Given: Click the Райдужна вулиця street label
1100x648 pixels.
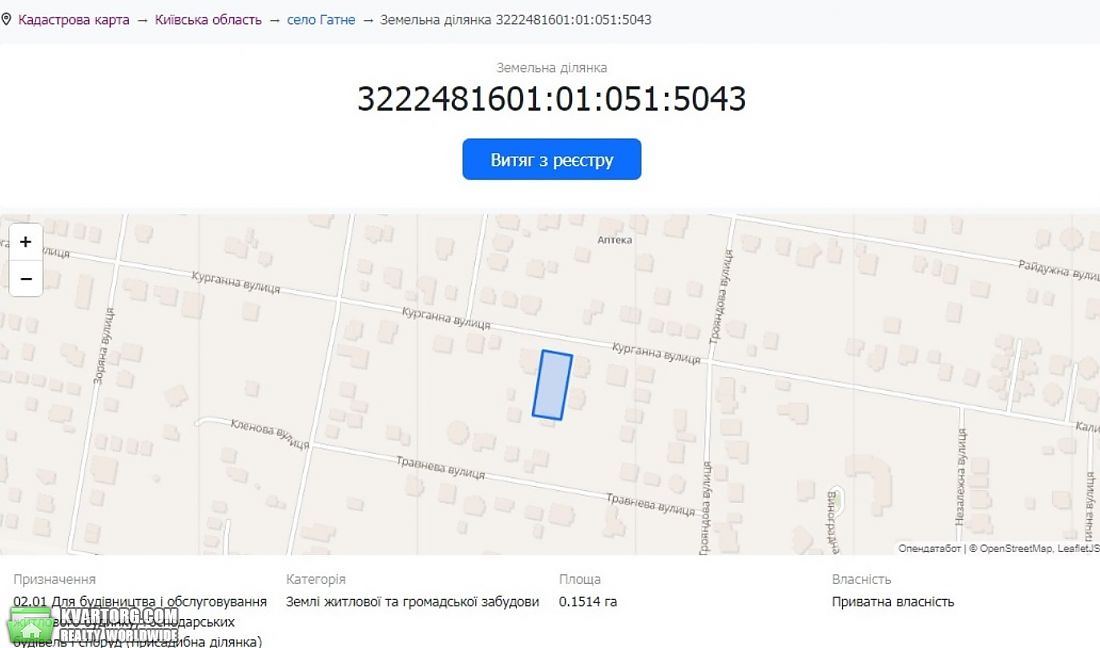Looking at the screenshot, I should point(1059,269).
